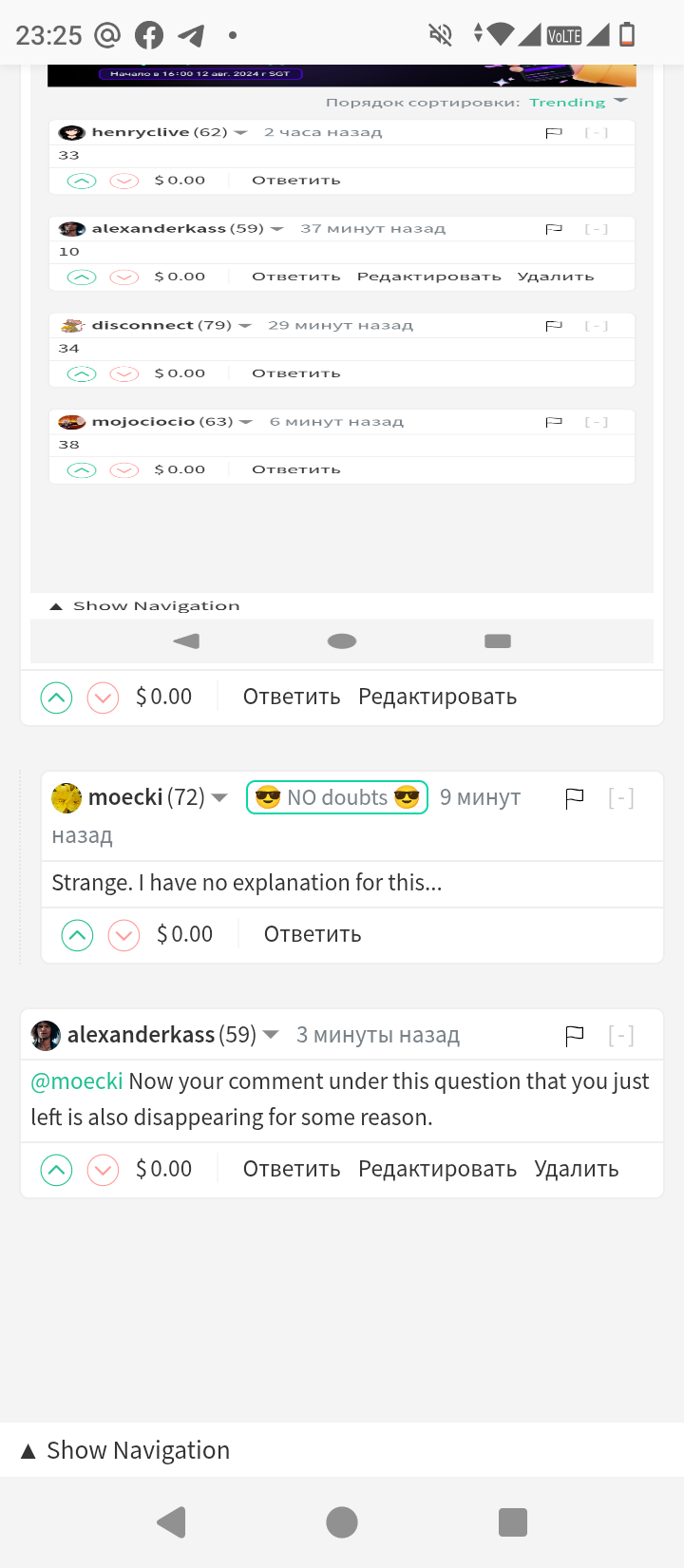
Task: Collapse moecki's comment with [-] toggle
Action: pyautogui.click(x=620, y=798)
